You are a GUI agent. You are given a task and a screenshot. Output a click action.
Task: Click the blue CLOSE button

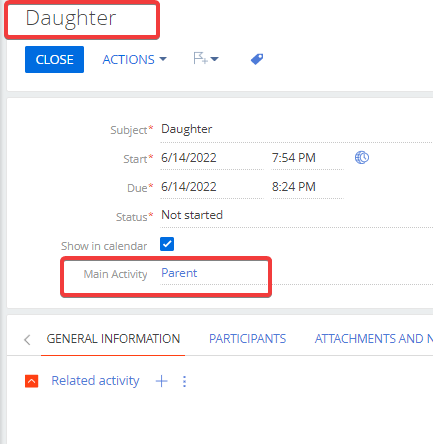tap(54, 59)
